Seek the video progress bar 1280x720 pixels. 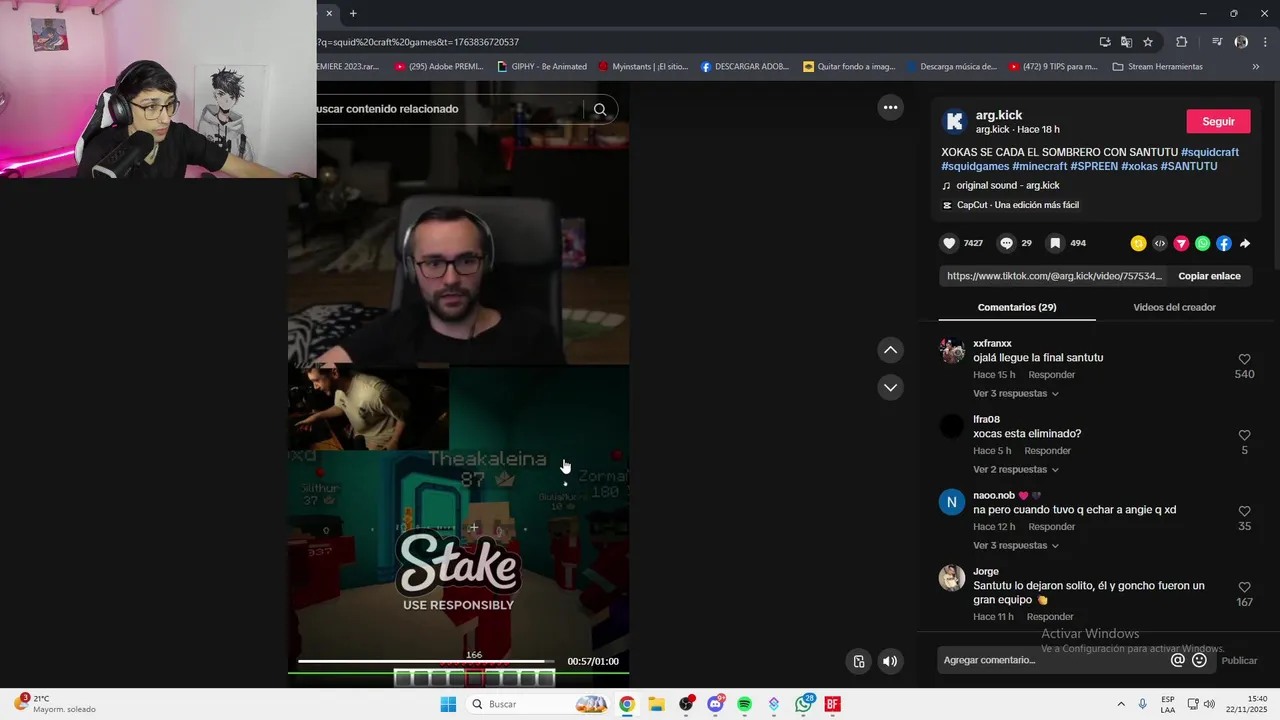coord(427,661)
